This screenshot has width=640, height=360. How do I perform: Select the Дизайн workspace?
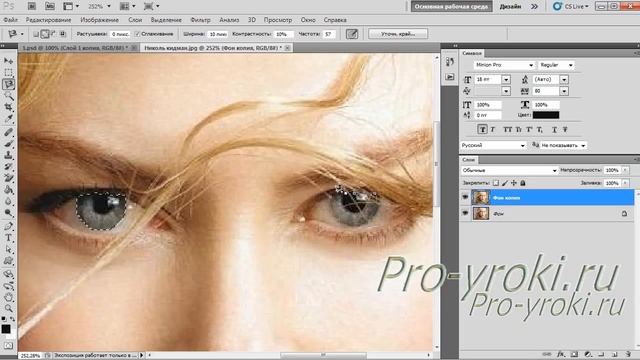pos(510,6)
